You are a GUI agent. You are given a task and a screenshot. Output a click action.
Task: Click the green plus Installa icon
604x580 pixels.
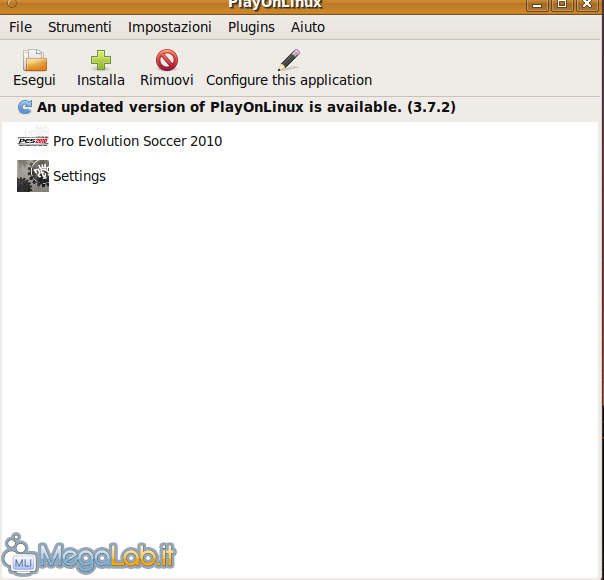(101, 60)
